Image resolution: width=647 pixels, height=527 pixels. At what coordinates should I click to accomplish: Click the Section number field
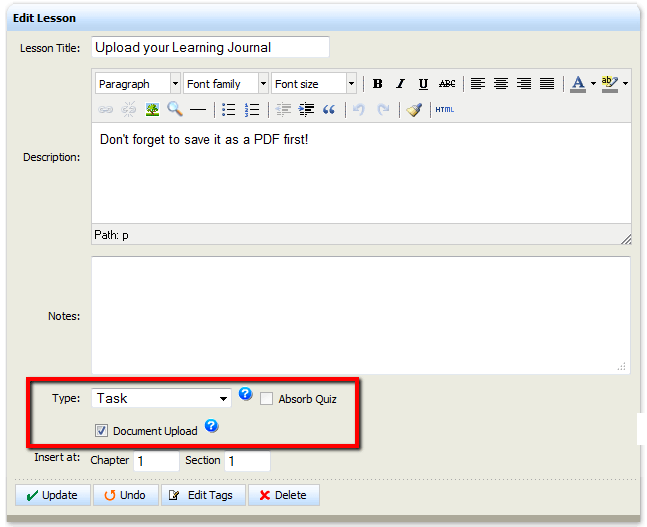click(247, 461)
